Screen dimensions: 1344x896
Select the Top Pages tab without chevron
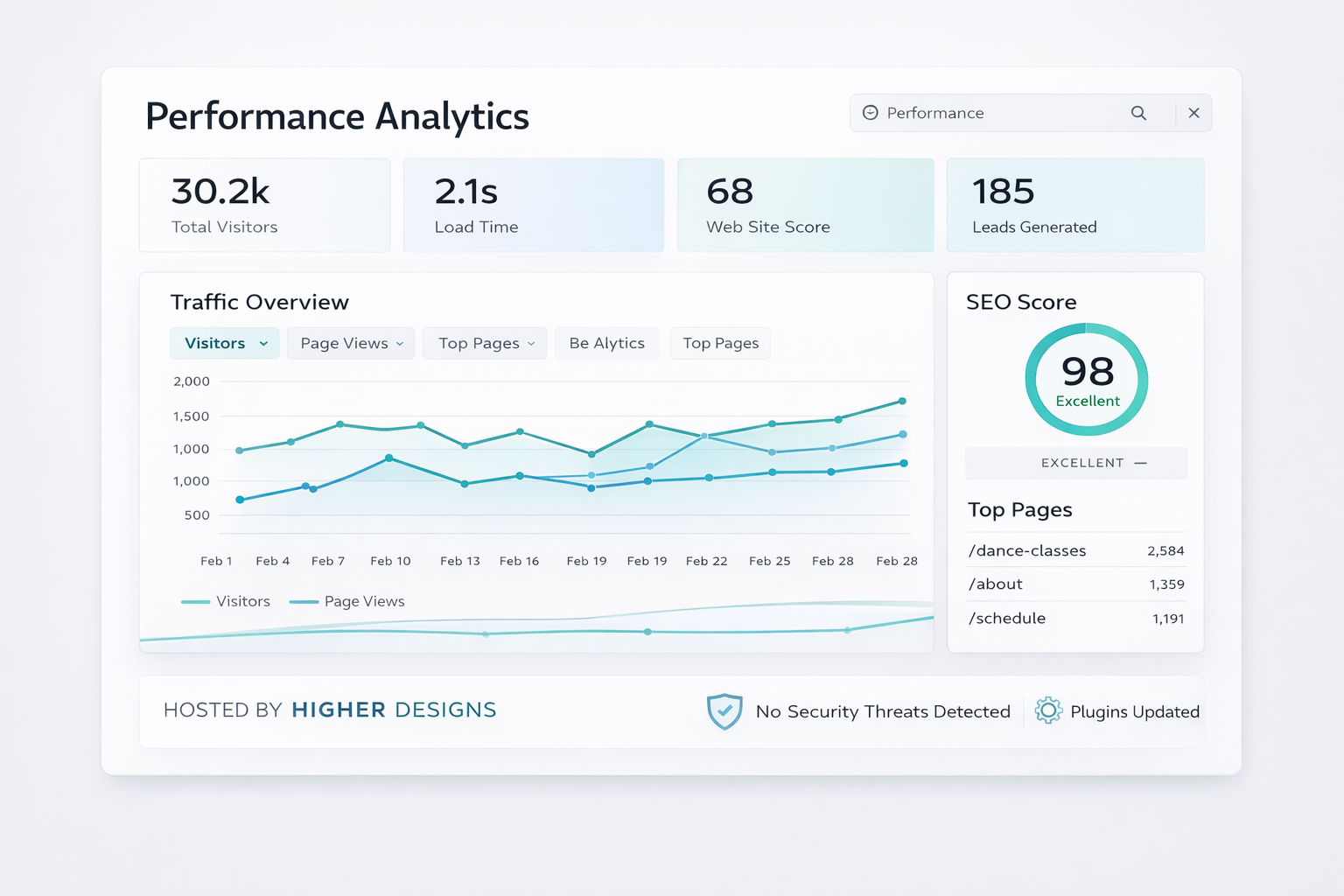(x=720, y=344)
